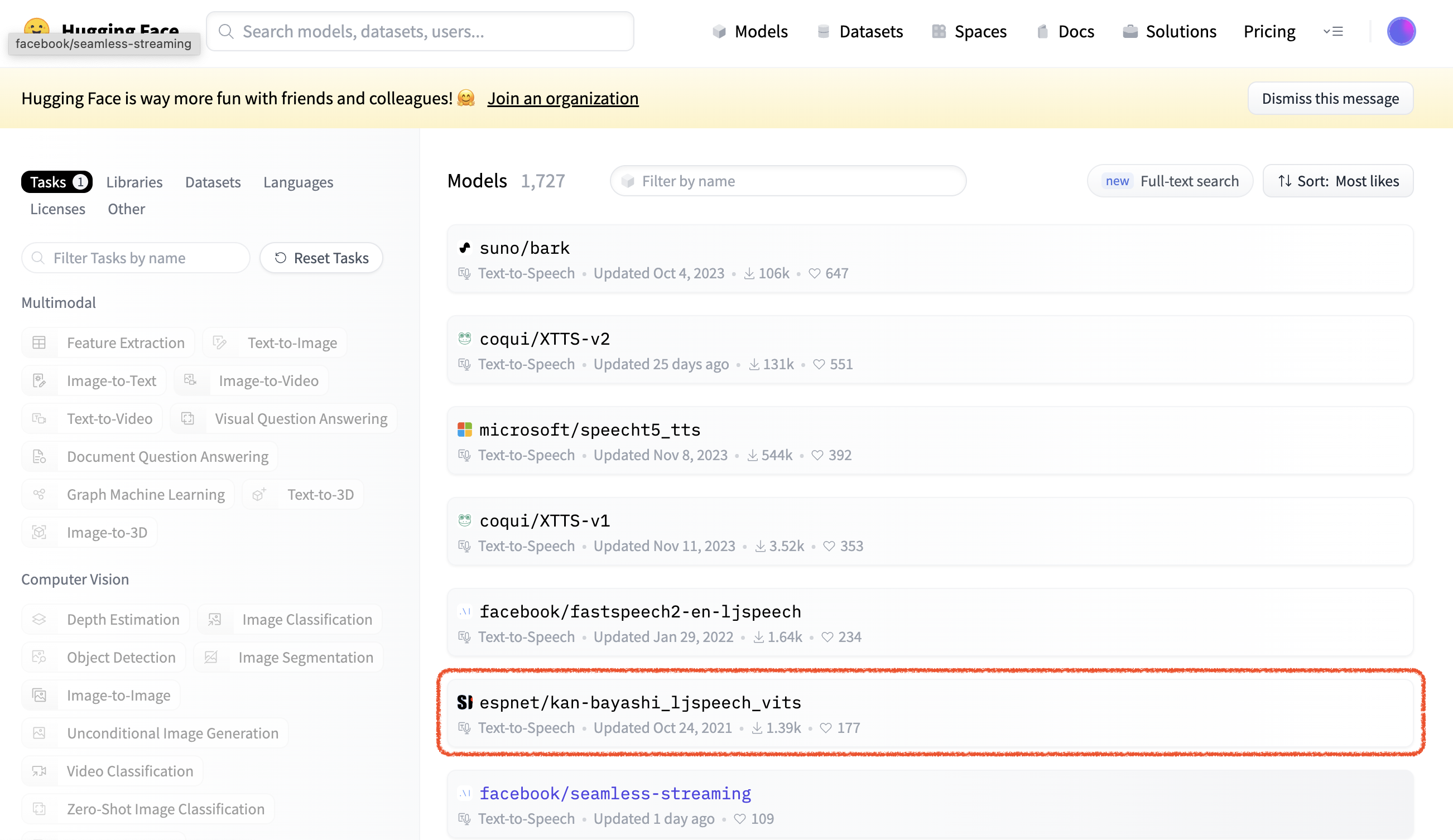This screenshot has height=840, width=1453.
Task: Open the facebook/fastspeech2-en-ljspeech model card
Action: 930,622
